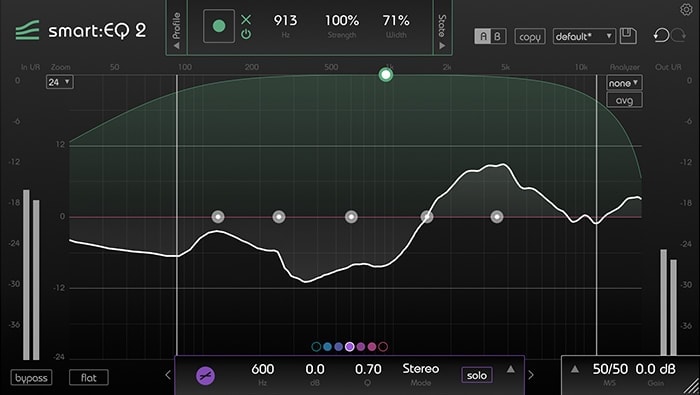The width and height of the screenshot is (700, 395).
Task: Save preset with the floppy disk icon
Action: tap(628, 36)
